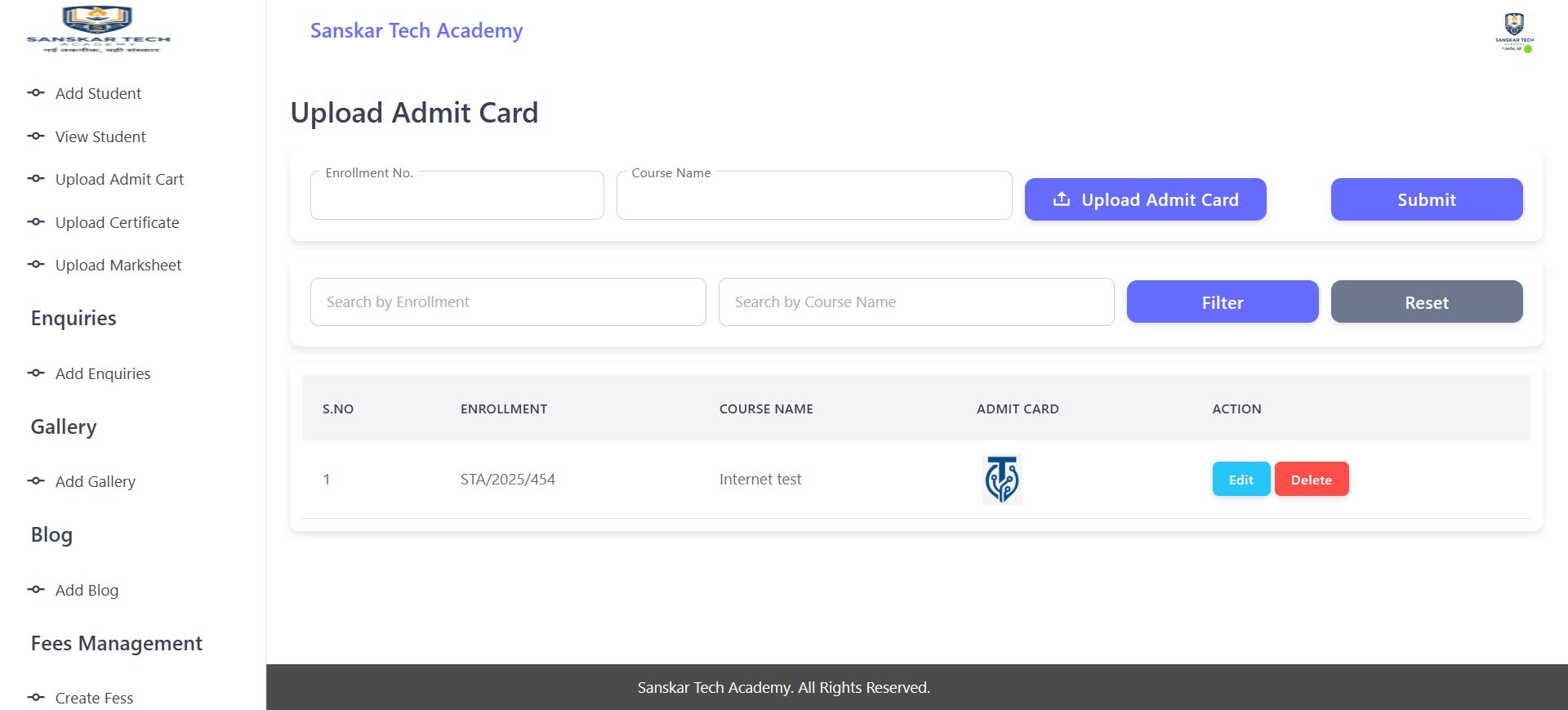Edit the STA/2025/454 admit card row
This screenshot has width=1568, height=710.
click(1241, 480)
